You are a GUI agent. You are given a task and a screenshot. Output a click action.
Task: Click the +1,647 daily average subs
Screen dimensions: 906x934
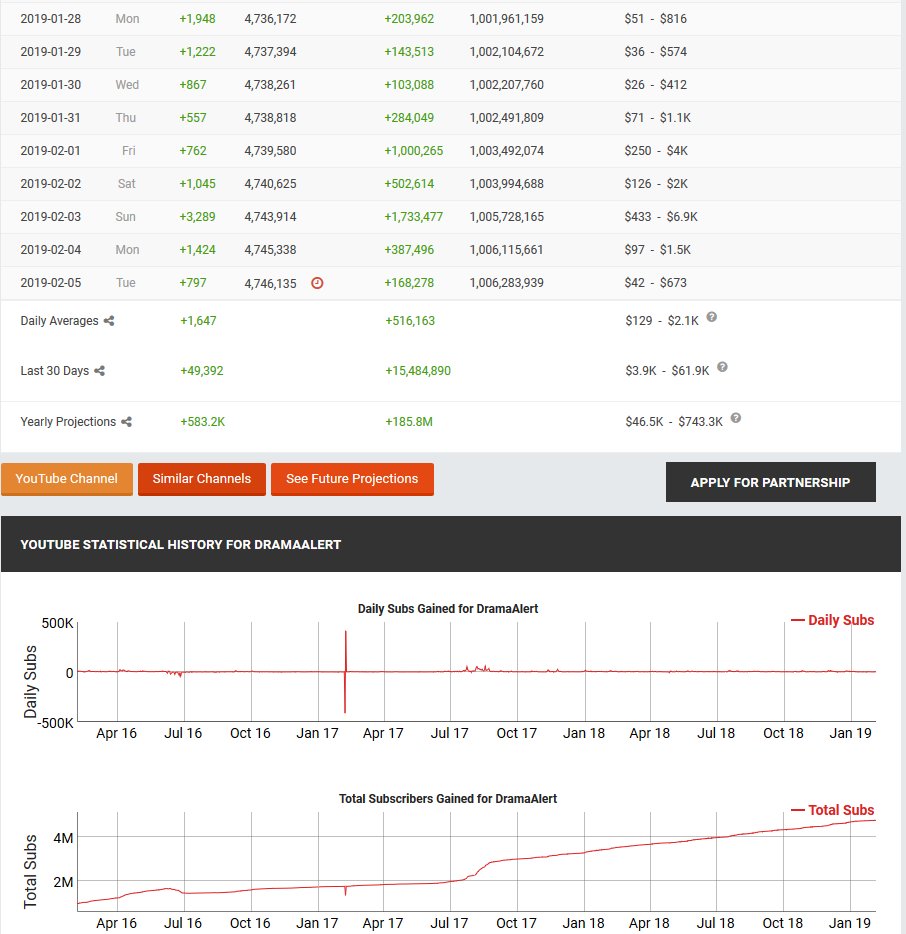point(198,321)
